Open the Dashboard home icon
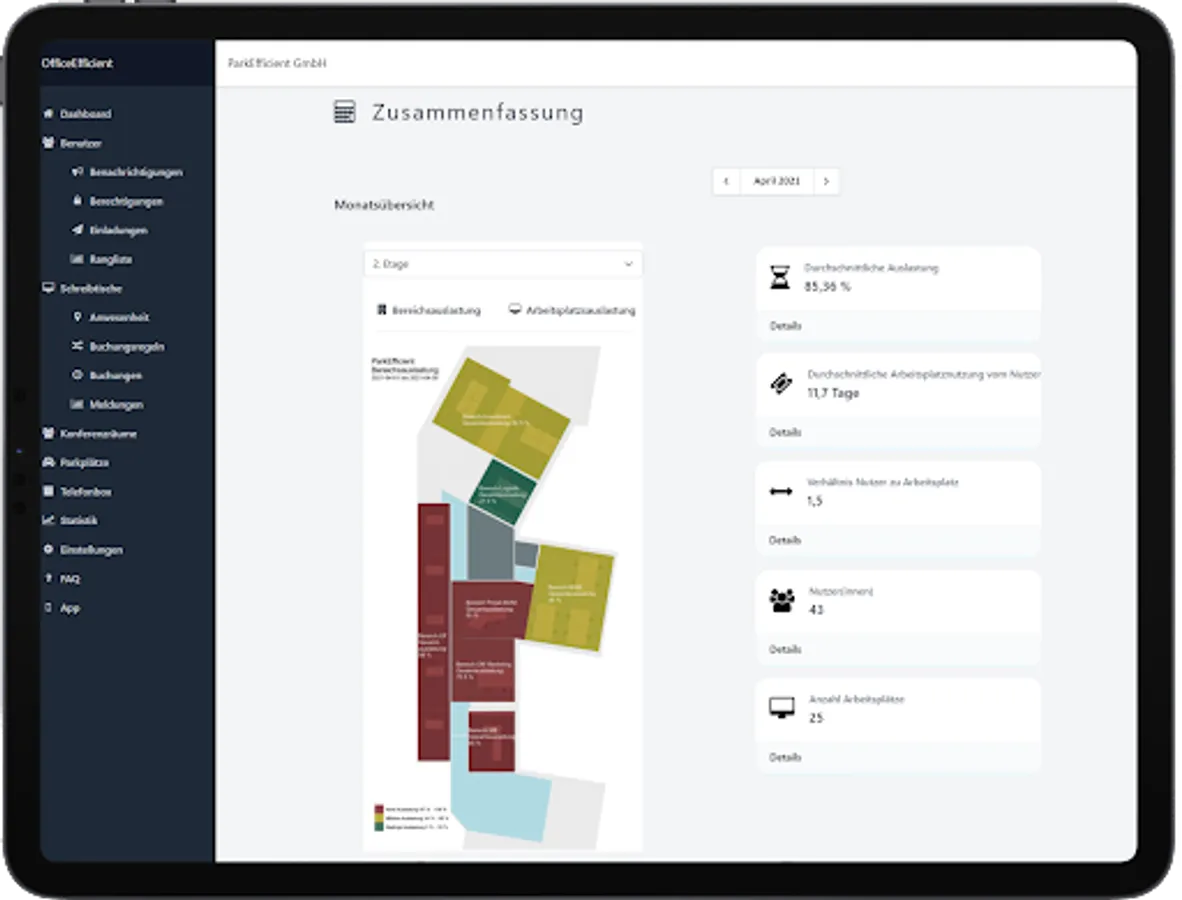Image resolution: width=1182 pixels, height=900 pixels. [49, 114]
